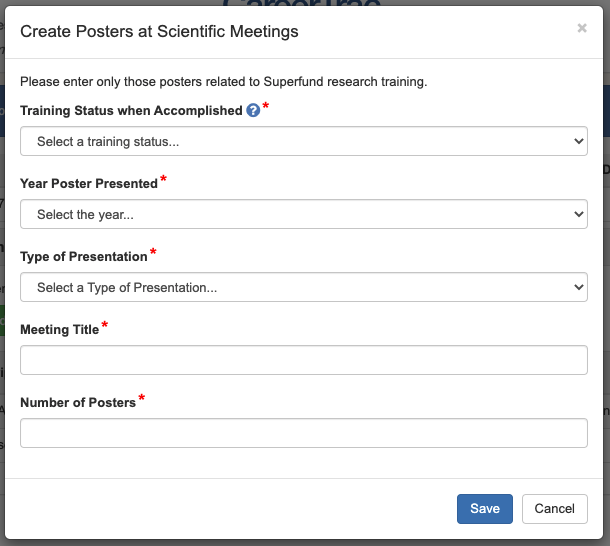
Task: Close the dialog with the × icon
Action: pyautogui.click(x=582, y=29)
